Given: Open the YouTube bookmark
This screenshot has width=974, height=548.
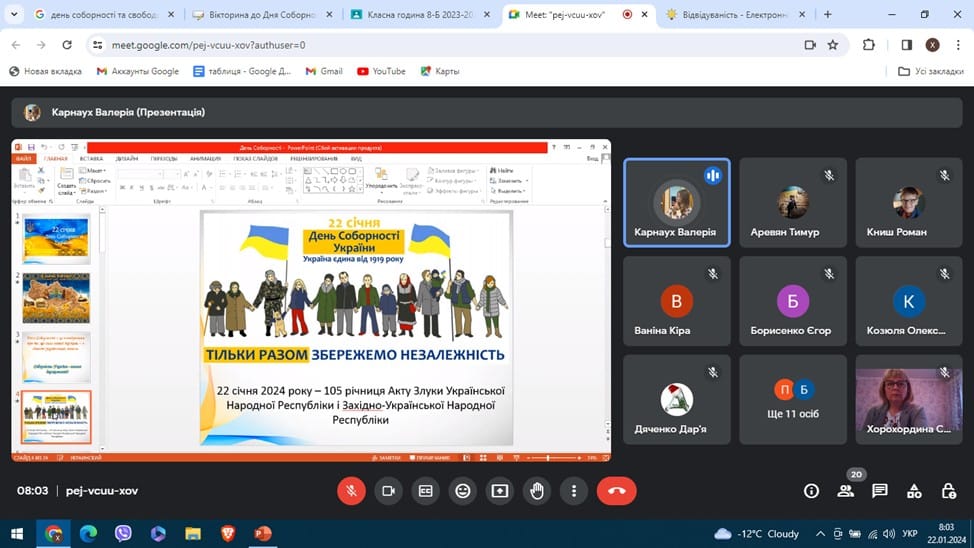Looking at the screenshot, I should pos(381,71).
